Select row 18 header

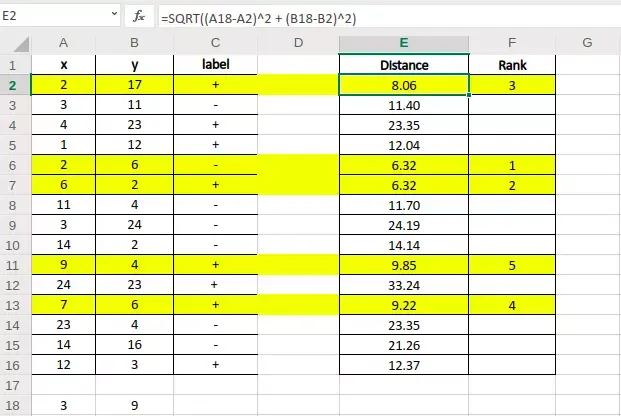16,407
